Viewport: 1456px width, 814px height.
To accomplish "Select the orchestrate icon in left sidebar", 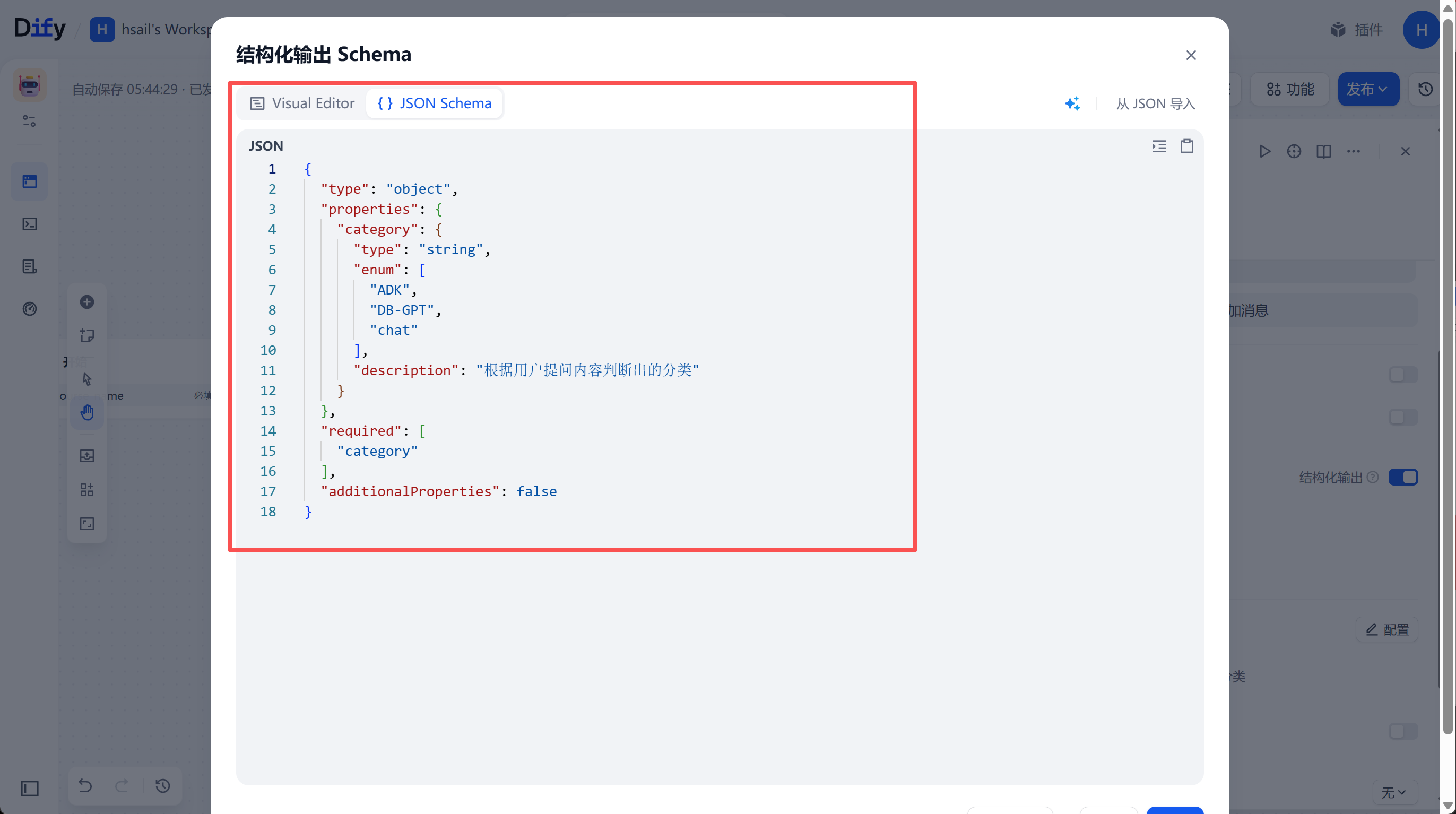I will point(29,181).
